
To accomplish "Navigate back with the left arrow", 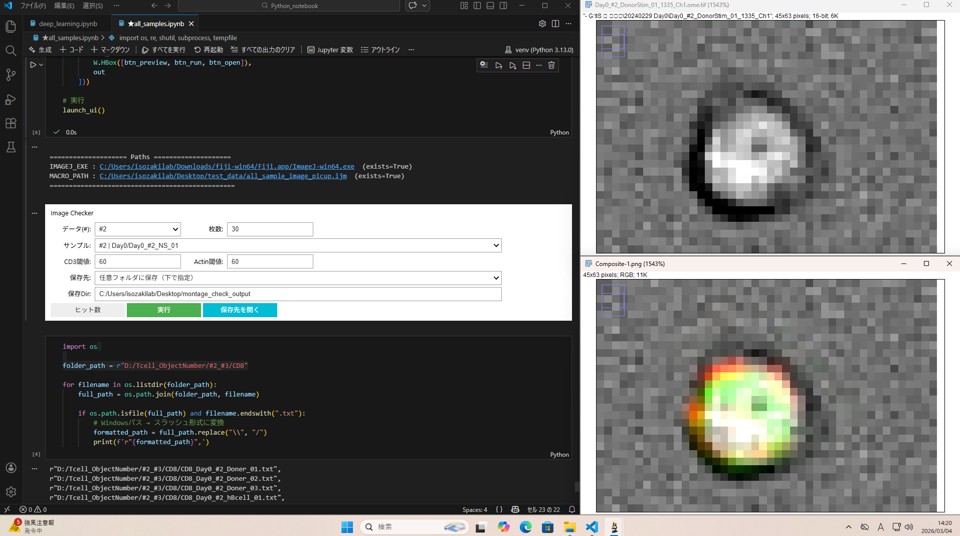I will pos(154,6).
